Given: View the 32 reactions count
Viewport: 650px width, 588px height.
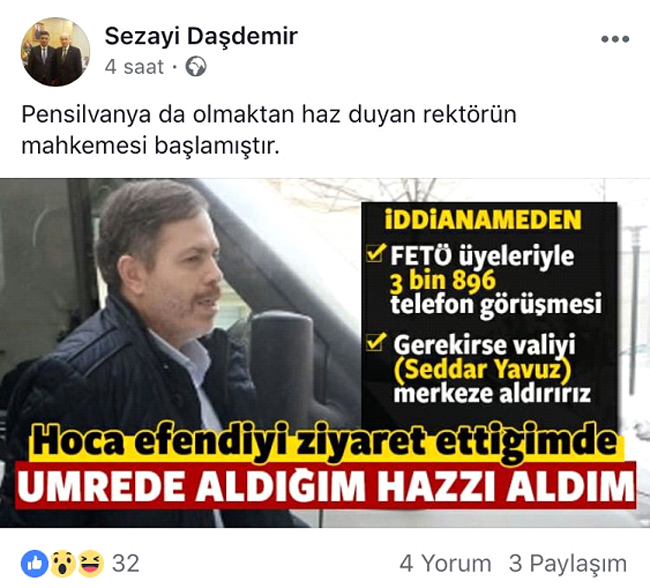Looking at the screenshot, I should (126, 564).
